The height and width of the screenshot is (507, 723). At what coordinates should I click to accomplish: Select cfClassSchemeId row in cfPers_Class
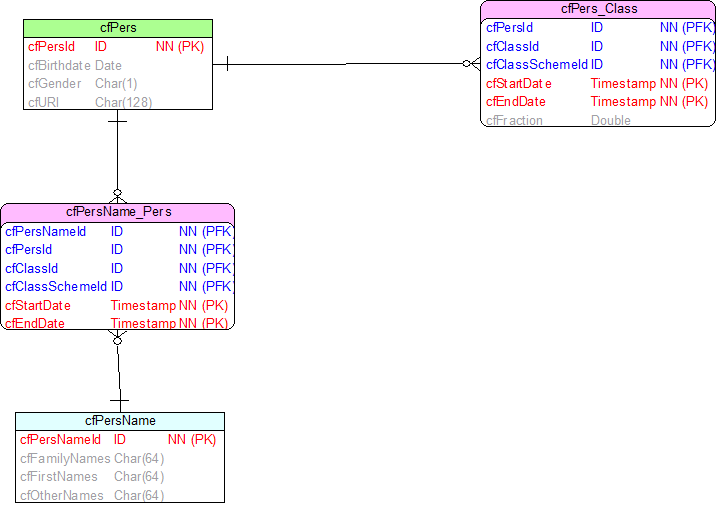click(x=598, y=65)
